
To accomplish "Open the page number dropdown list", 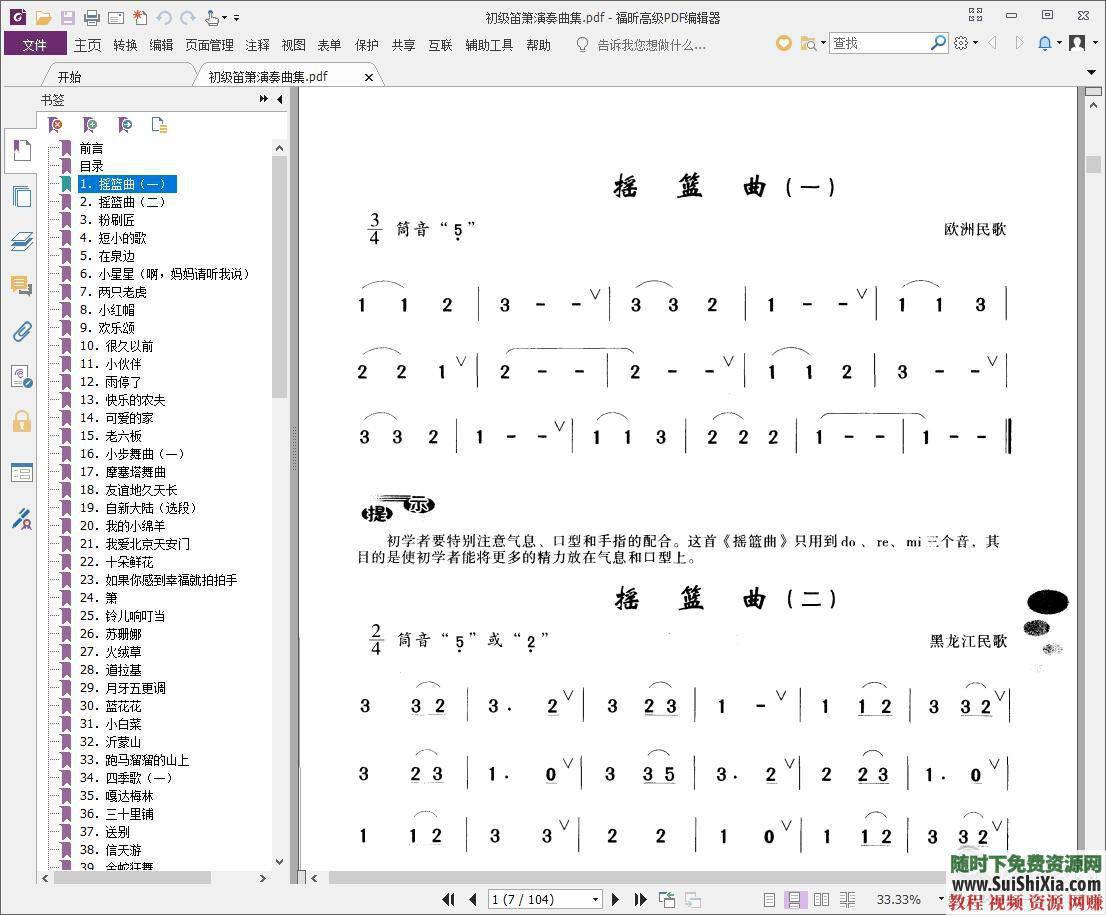I will tap(595, 897).
